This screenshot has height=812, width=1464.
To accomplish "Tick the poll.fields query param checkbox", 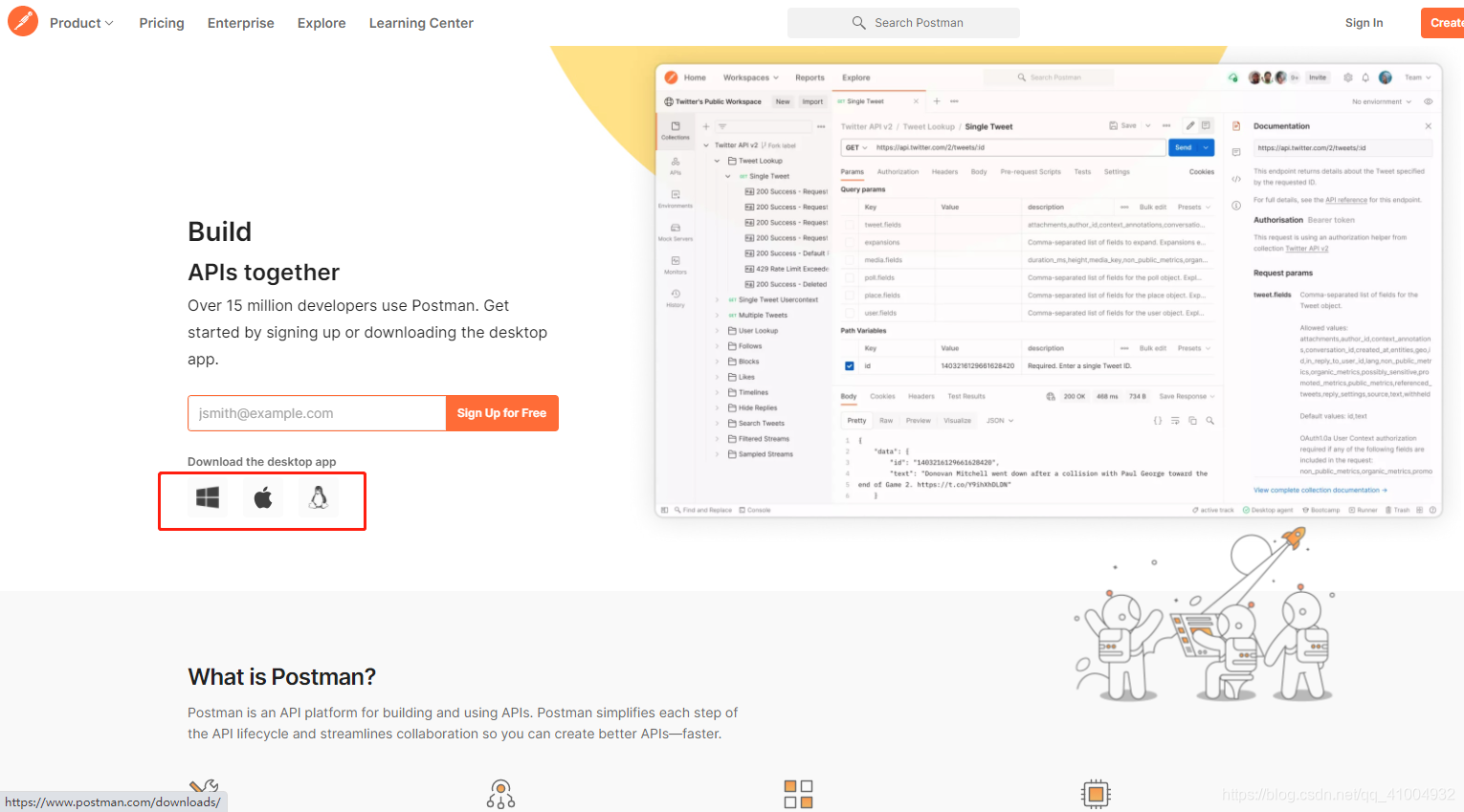I will tap(850, 277).
